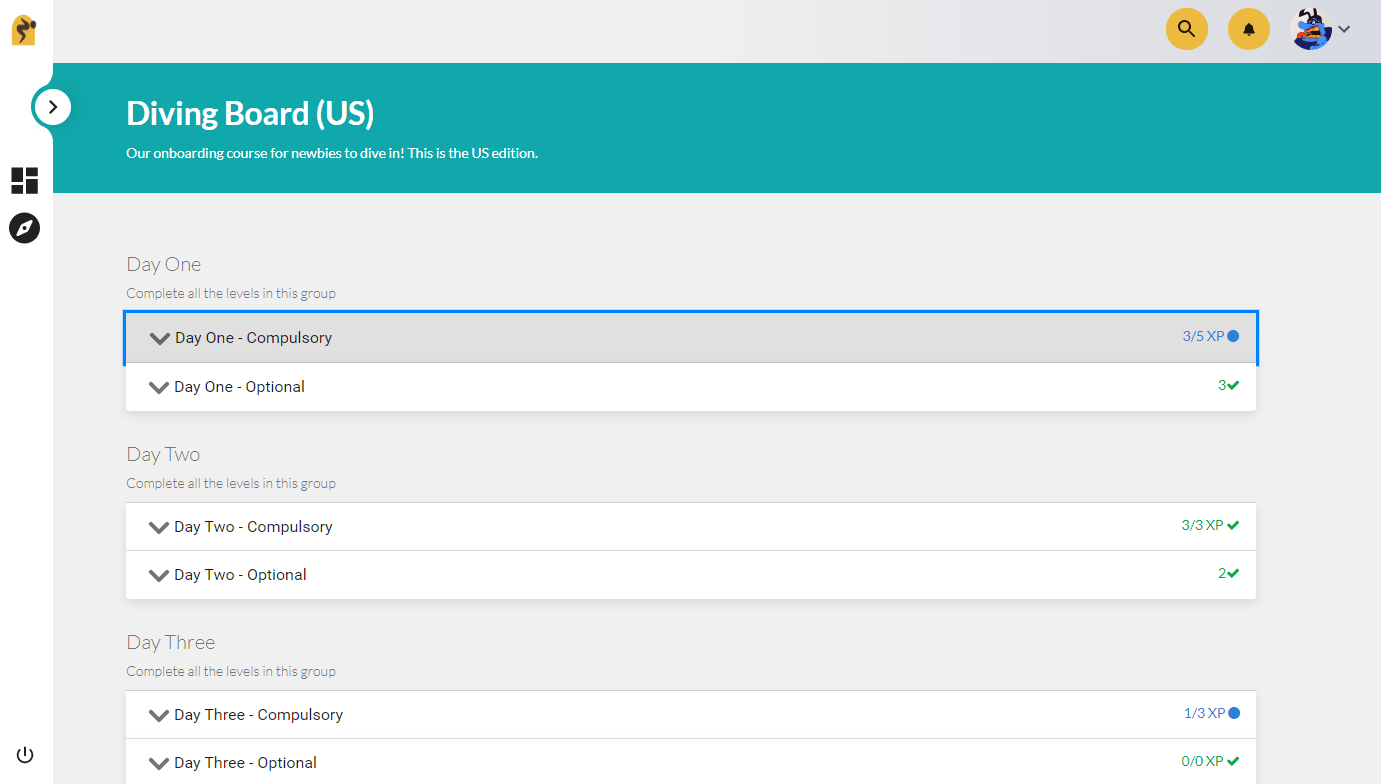Expand the Day Three - Compulsory group
The height and width of the screenshot is (784, 1381).
pyautogui.click(x=159, y=714)
